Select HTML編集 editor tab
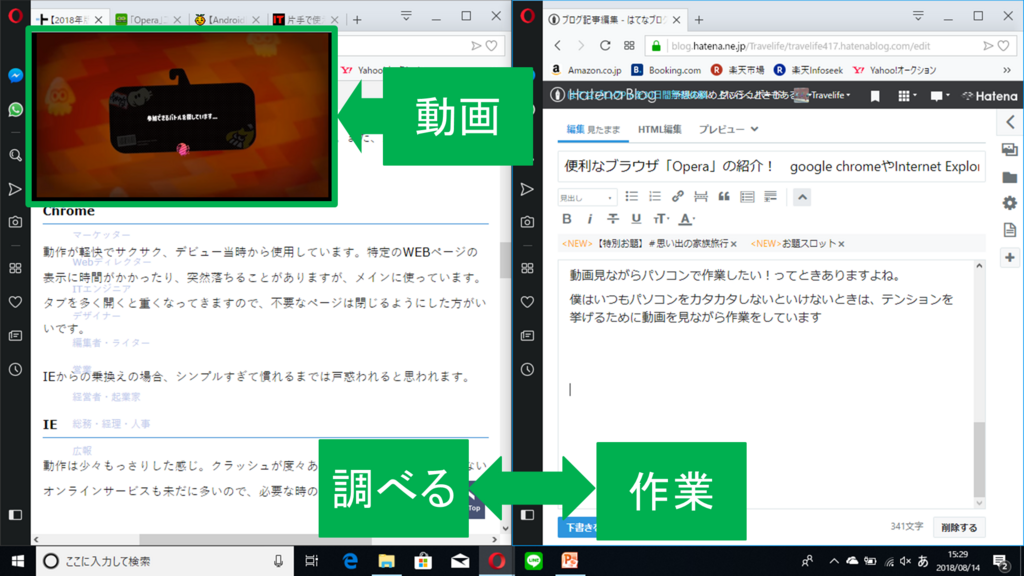Viewport: 1024px width, 576px height. [x=660, y=129]
